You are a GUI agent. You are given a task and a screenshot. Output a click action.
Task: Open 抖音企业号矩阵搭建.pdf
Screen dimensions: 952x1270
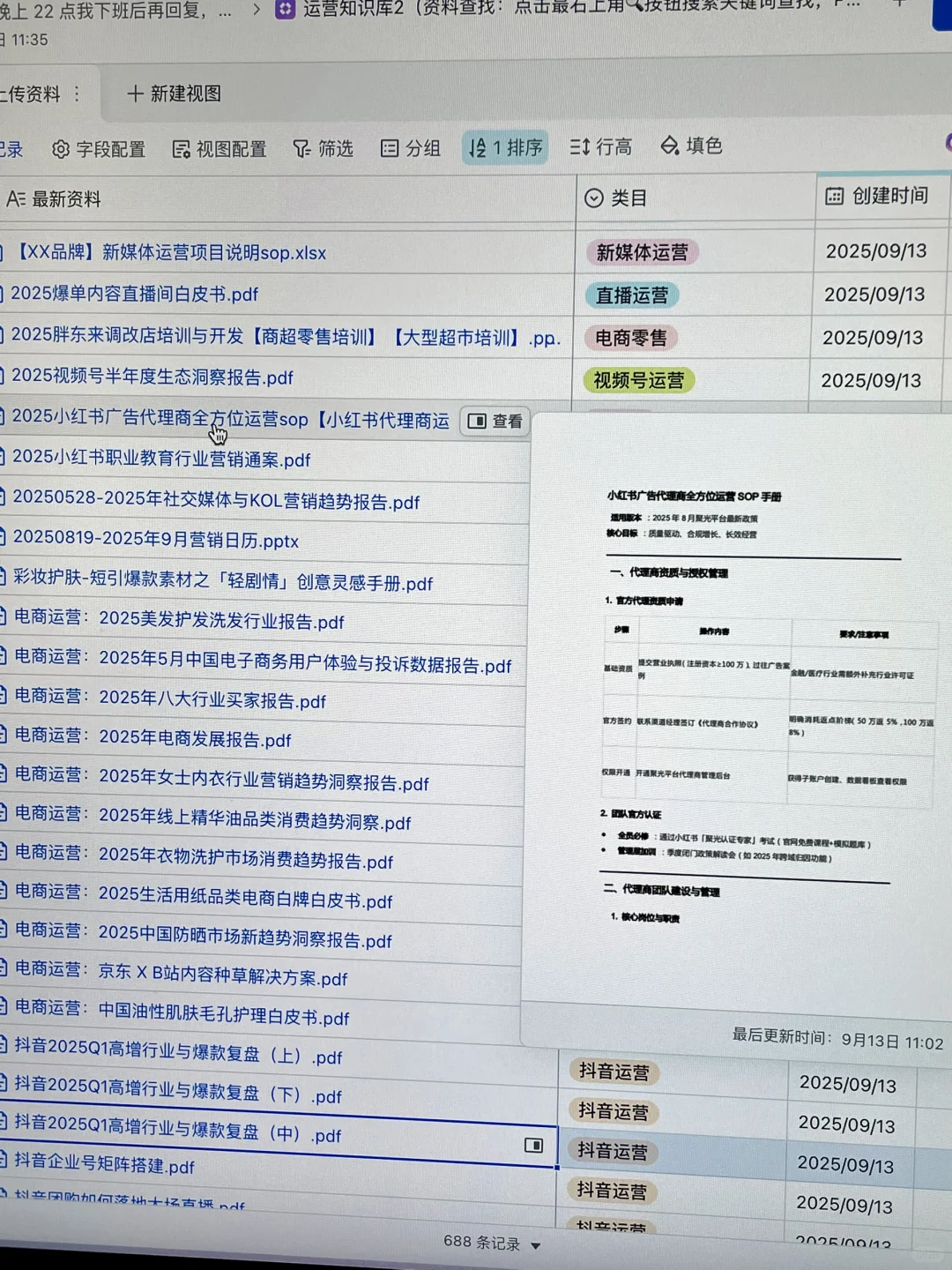pos(104,1163)
